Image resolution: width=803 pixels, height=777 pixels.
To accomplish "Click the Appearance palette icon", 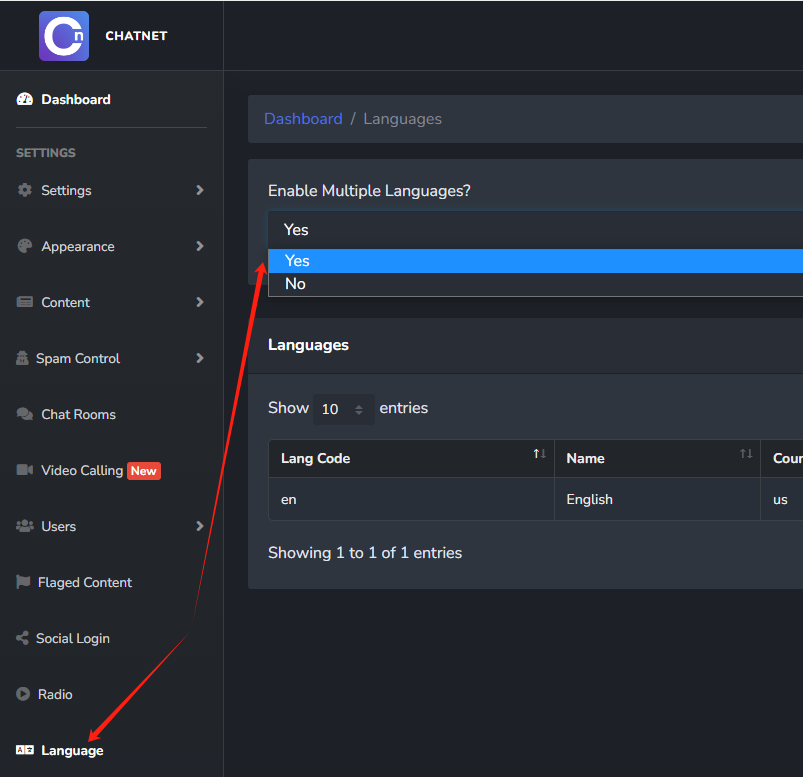I will pyautogui.click(x=25, y=246).
